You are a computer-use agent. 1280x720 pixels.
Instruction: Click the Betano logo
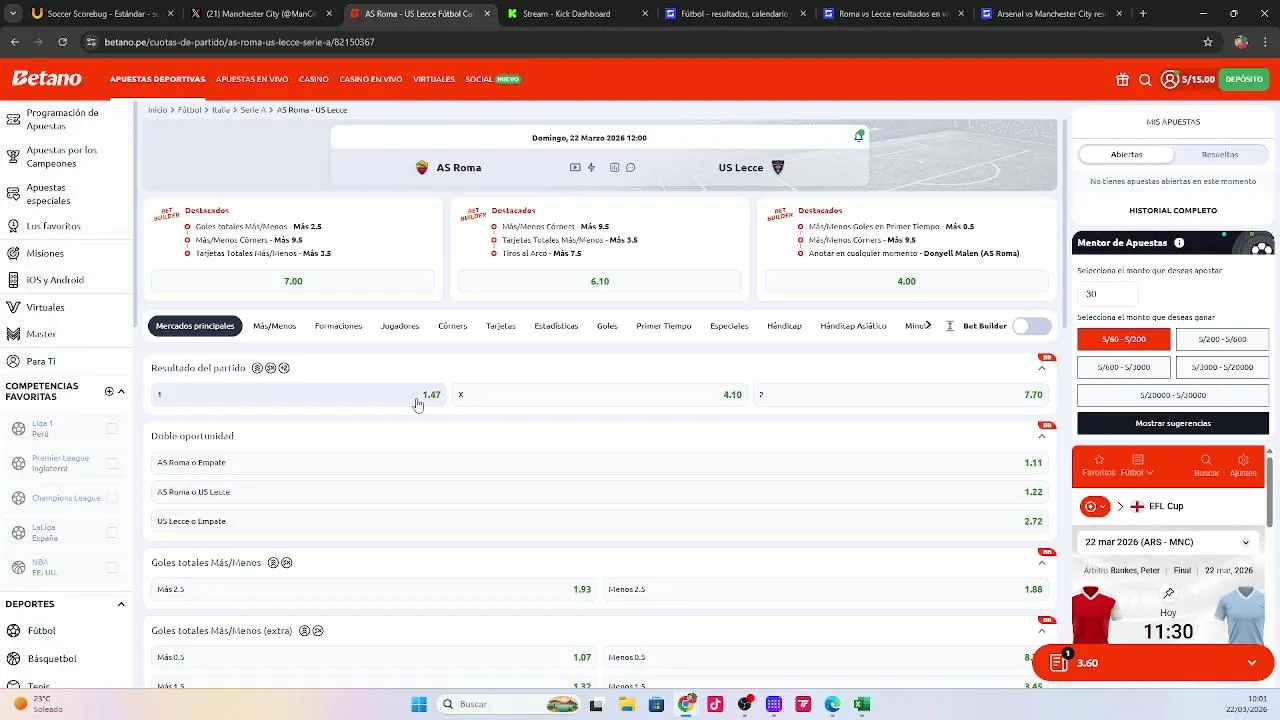tap(46, 79)
